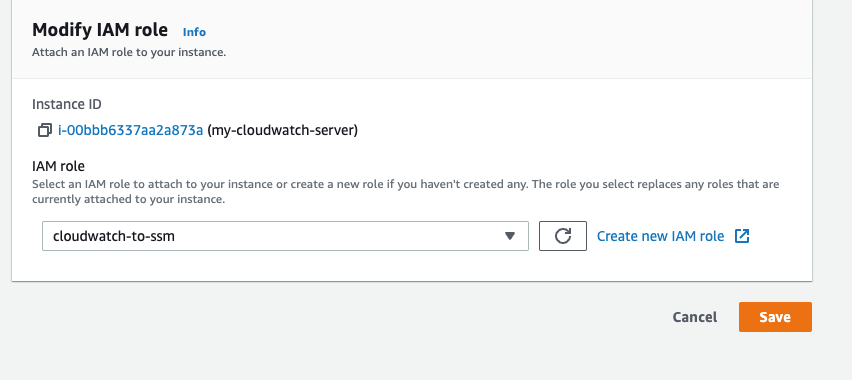Click the cloudwatch-to-ssm value text in the selector

click(x=114, y=236)
